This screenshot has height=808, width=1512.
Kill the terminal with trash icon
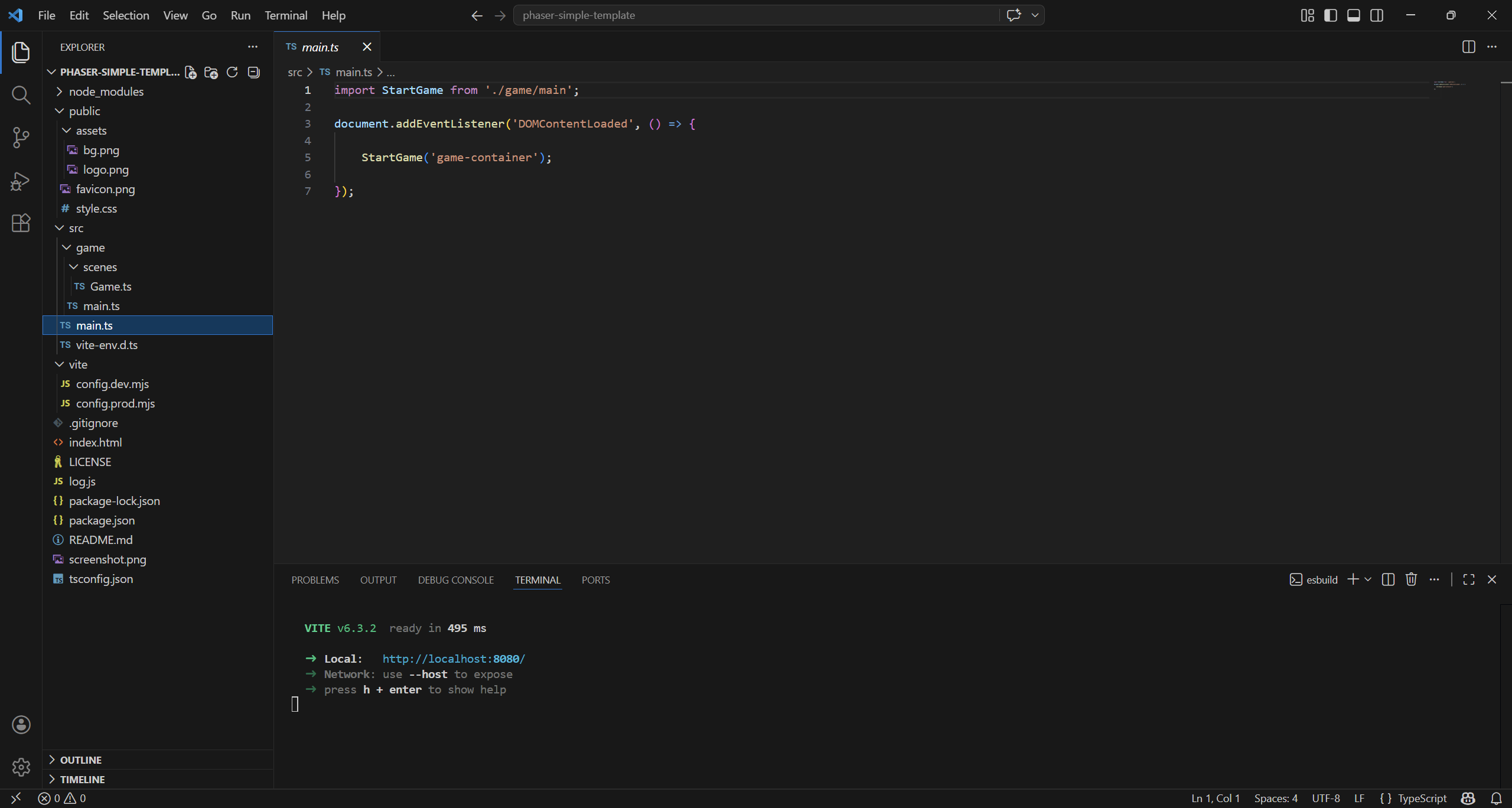(1411, 579)
